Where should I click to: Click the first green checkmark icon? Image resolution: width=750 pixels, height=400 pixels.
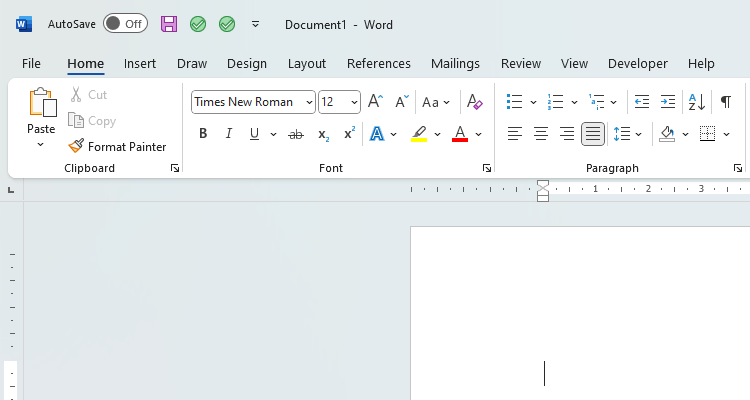[x=198, y=24]
